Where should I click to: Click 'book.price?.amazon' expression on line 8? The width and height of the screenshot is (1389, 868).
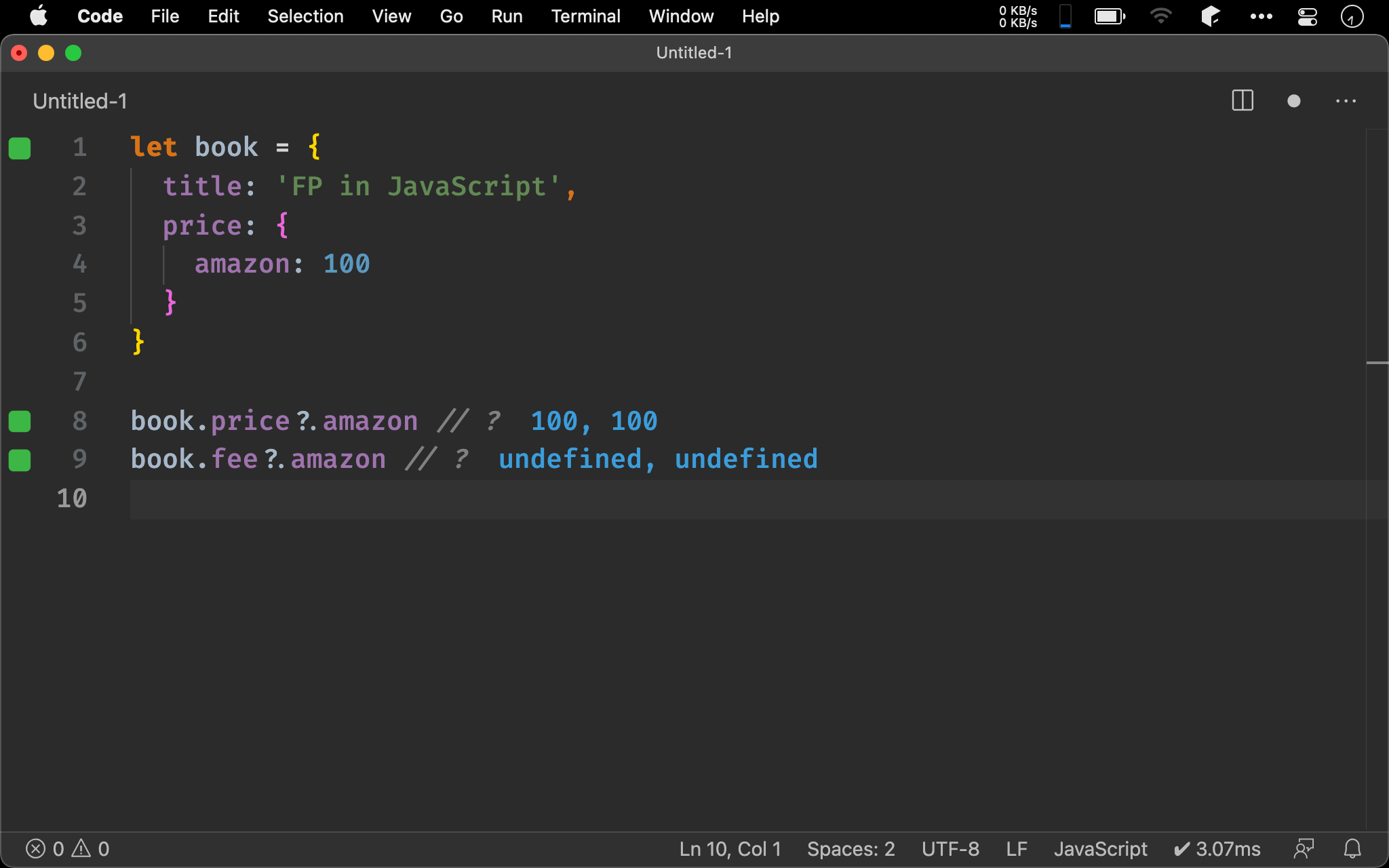[274, 421]
